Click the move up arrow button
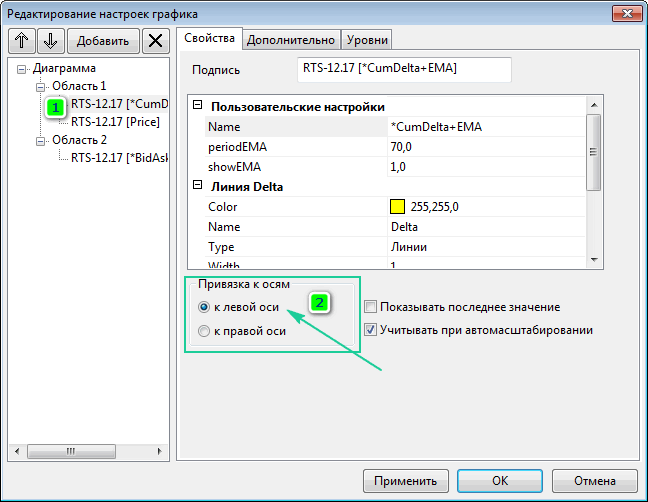 tap(22, 40)
